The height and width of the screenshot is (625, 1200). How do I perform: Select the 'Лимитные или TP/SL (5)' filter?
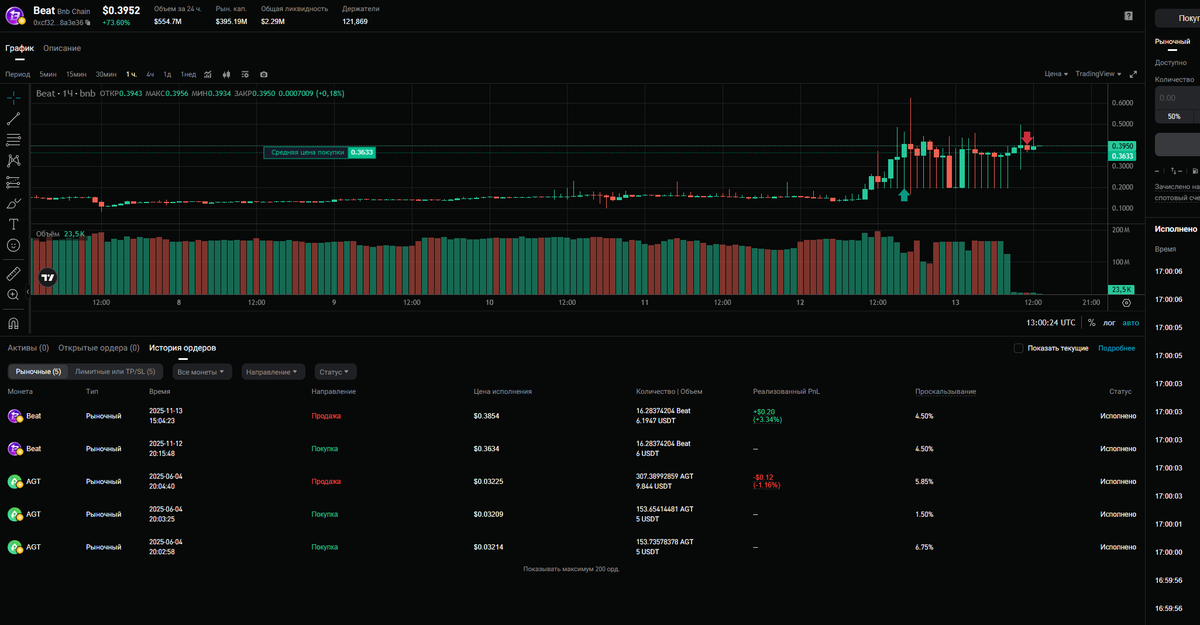click(115, 371)
